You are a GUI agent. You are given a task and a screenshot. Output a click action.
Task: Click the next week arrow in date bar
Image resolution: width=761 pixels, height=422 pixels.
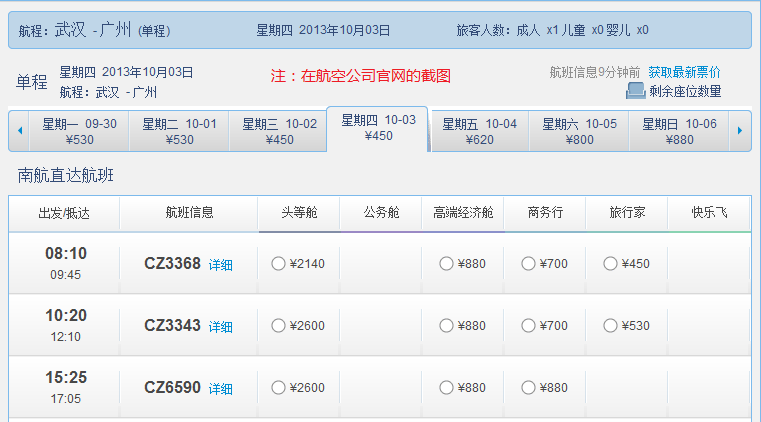coord(740,130)
